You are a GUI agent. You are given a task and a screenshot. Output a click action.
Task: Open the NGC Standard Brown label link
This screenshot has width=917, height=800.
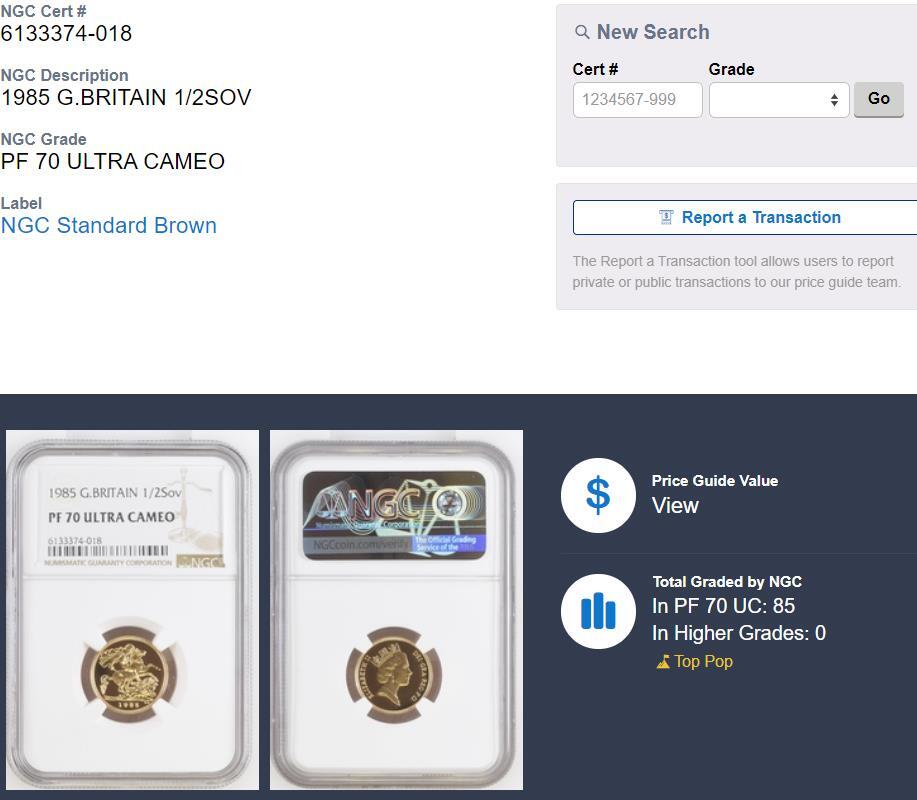pyautogui.click(x=109, y=226)
